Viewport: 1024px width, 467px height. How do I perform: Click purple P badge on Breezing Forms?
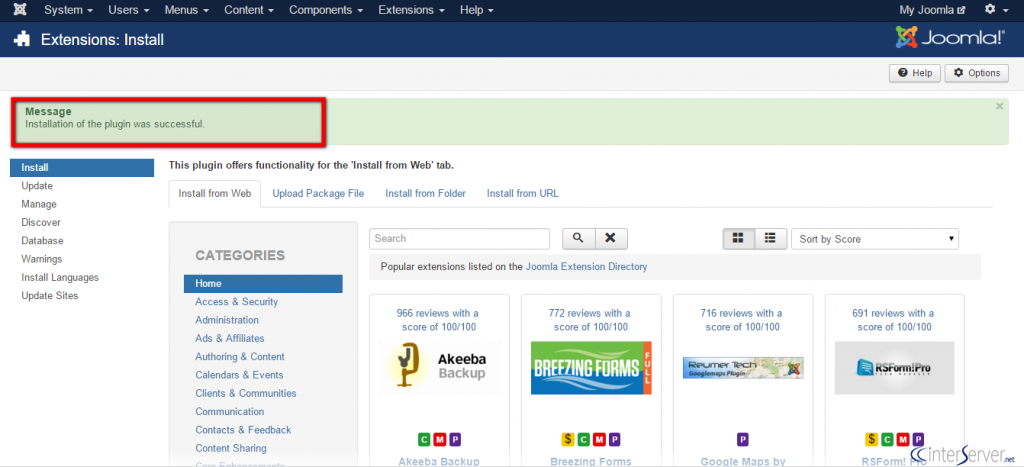[x=615, y=440]
